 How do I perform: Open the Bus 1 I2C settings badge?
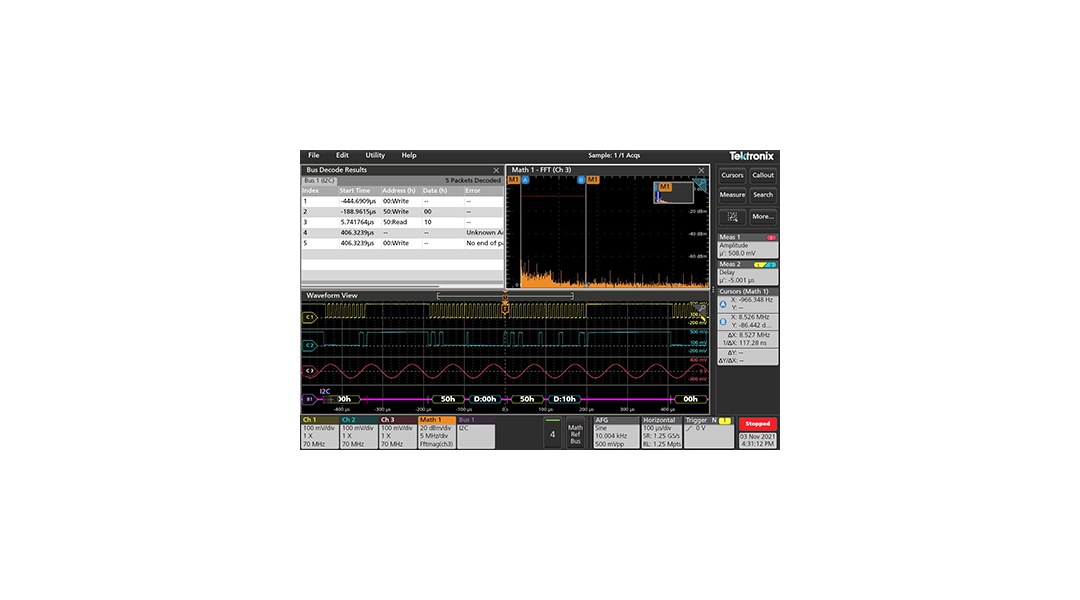[476, 433]
